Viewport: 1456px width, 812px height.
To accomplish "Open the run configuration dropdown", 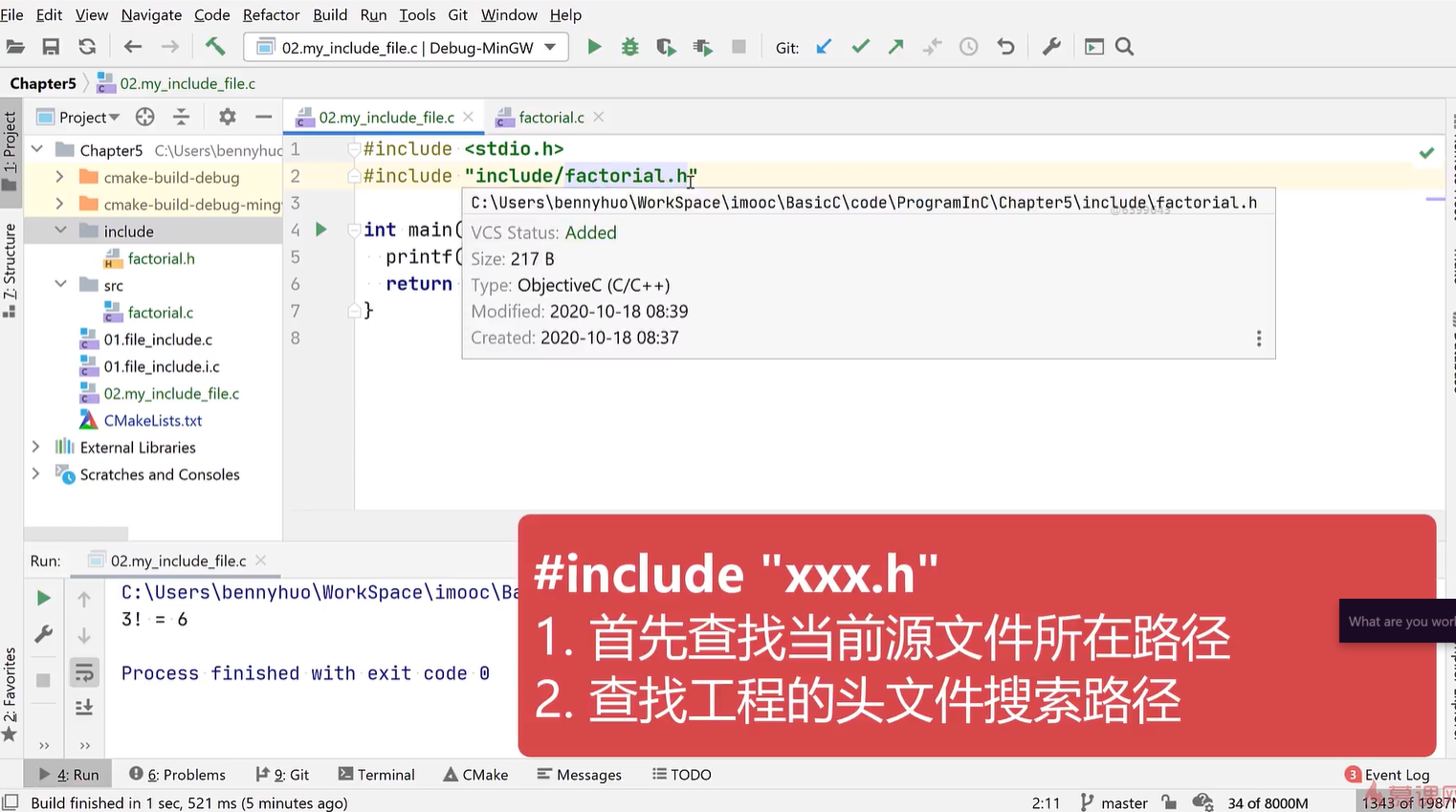I will 407,47.
